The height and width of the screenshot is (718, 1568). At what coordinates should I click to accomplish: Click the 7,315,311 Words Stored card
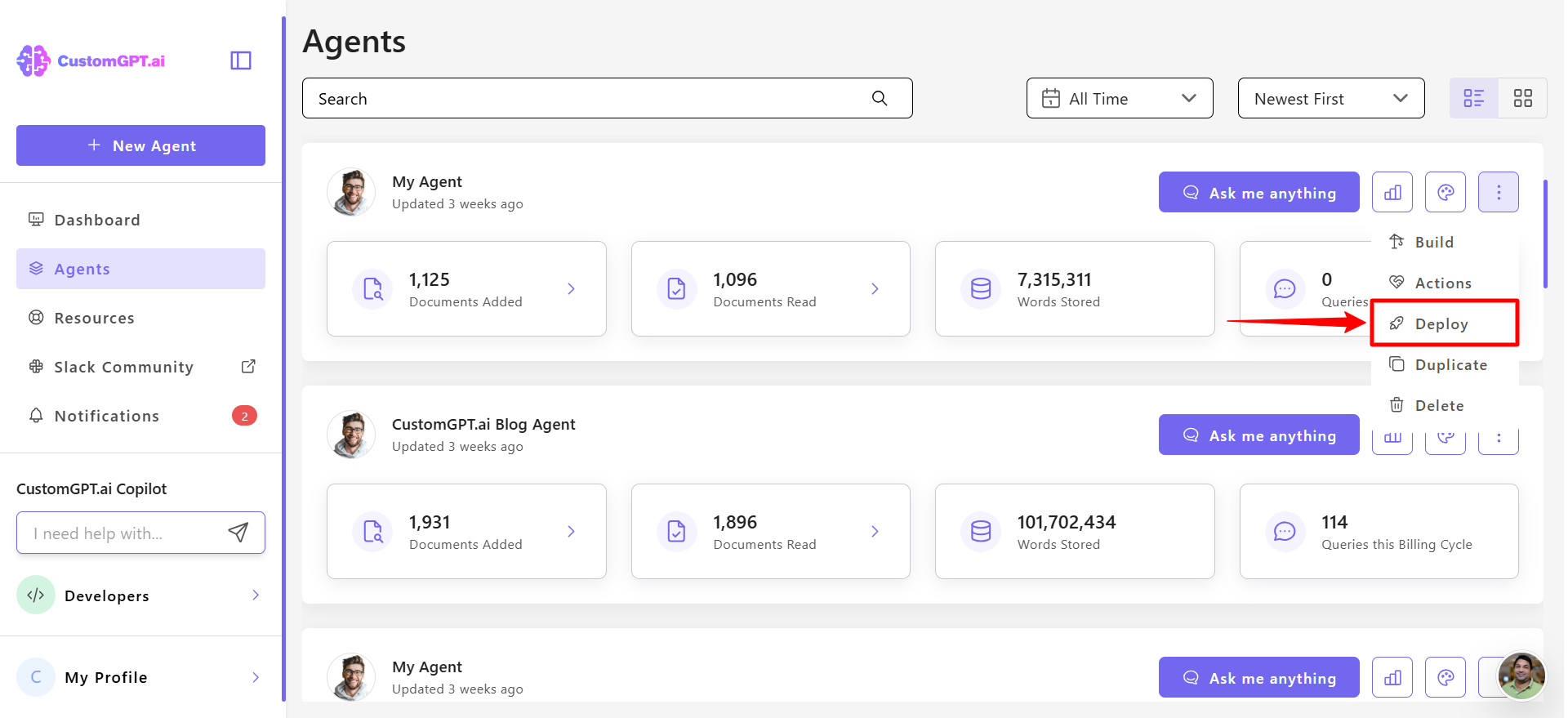click(1075, 288)
